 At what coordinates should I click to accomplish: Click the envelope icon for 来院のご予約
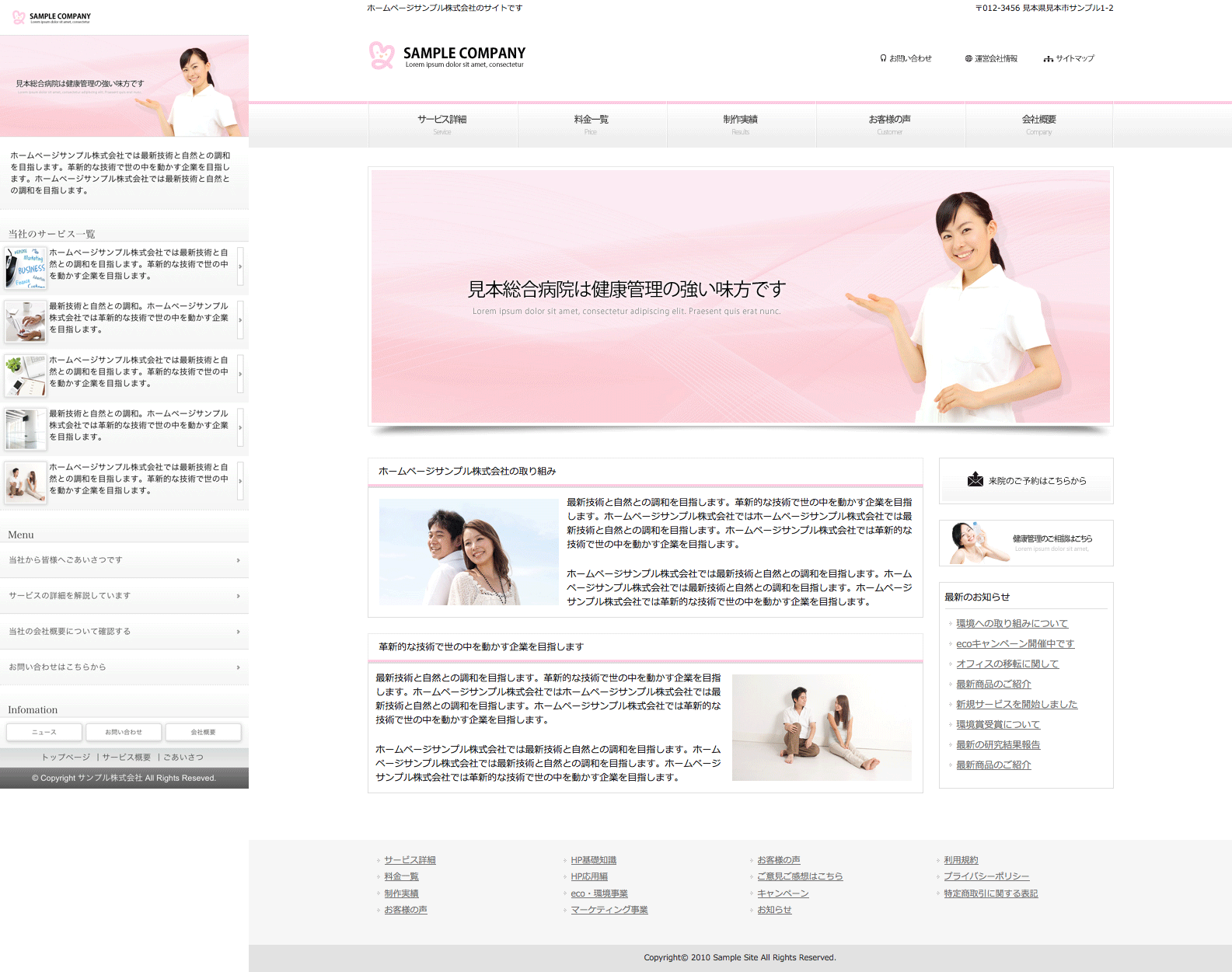[975, 480]
